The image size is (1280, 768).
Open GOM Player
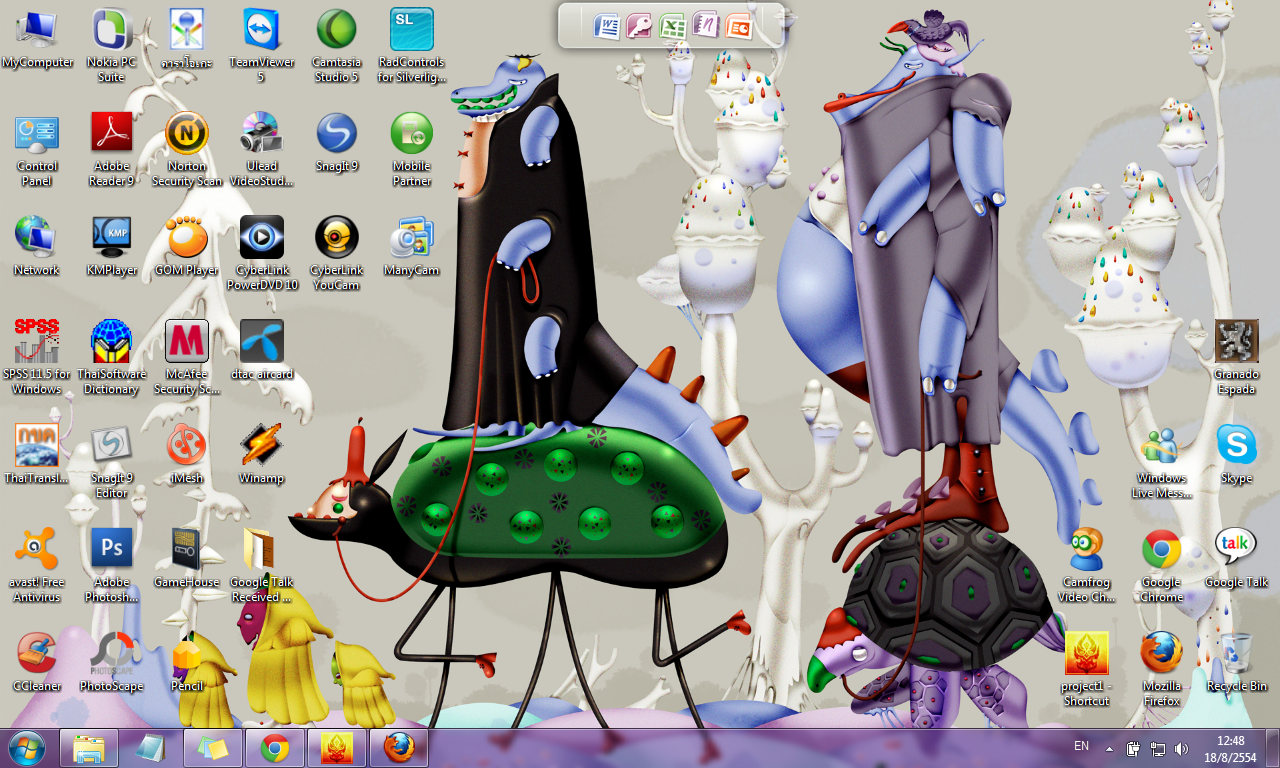(187, 247)
